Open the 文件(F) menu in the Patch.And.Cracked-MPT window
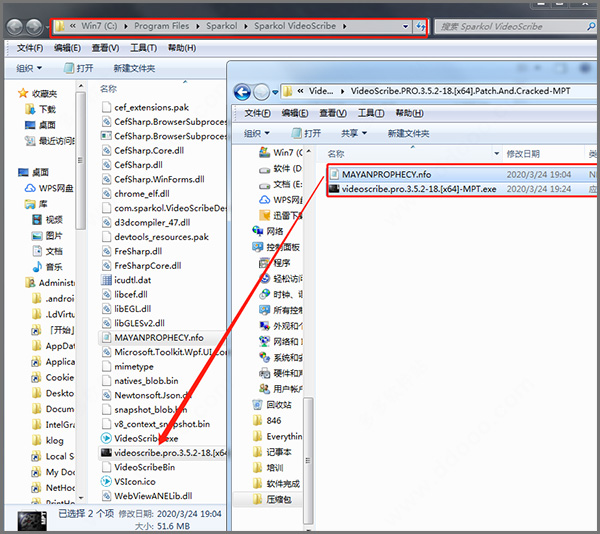This screenshot has height=534, width=600. (258, 113)
